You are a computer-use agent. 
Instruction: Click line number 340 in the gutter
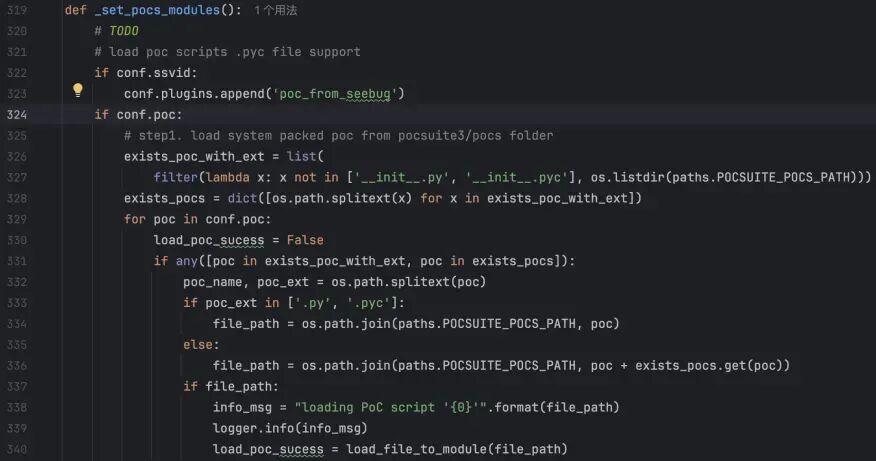(17, 449)
